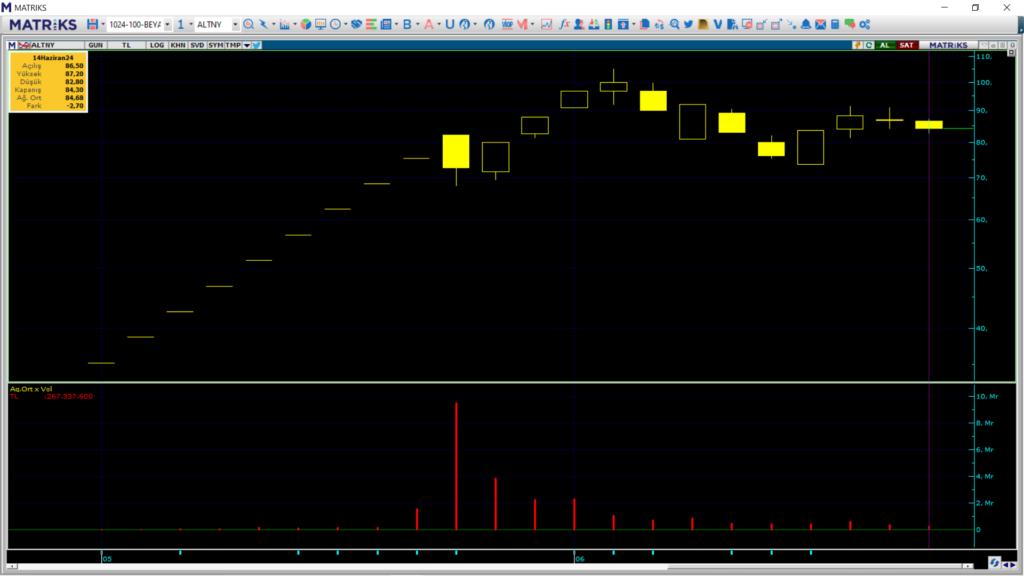This screenshot has width=1024, height=576.
Task: Click the VIOP icon in toolbar
Action: (507, 24)
